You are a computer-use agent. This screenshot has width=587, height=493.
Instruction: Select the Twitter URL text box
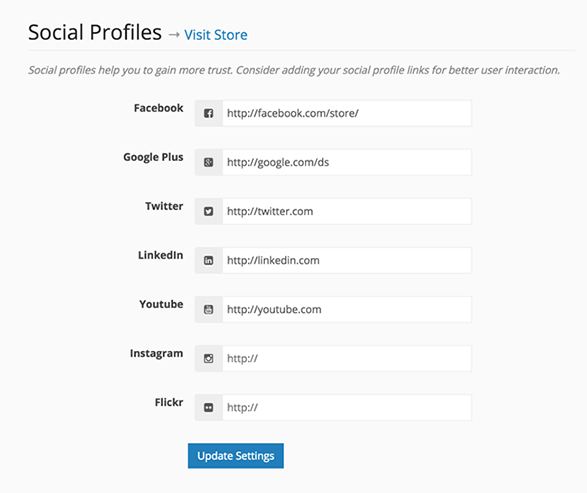(347, 211)
